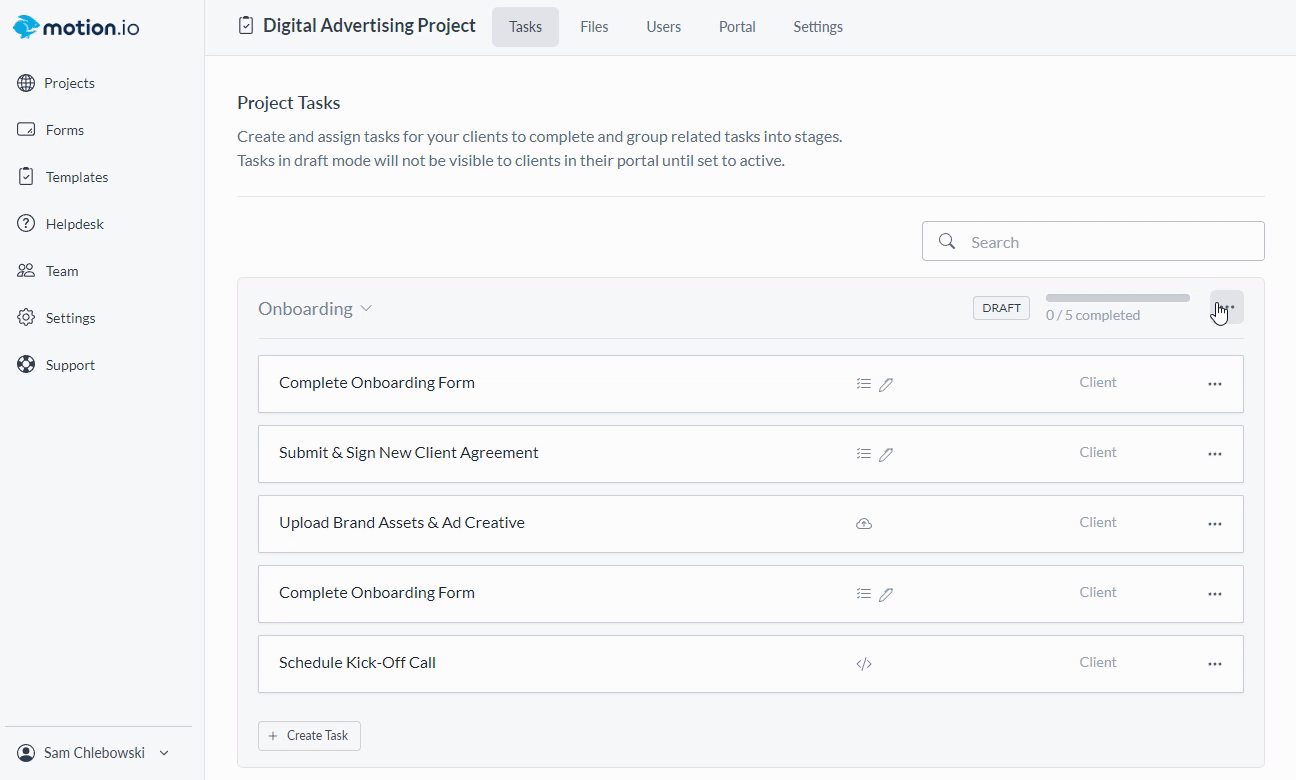Image resolution: width=1296 pixels, height=780 pixels.
Task: Click the embed code icon on Schedule Kick-Off Call
Action: pyautogui.click(x=864, y=664)
